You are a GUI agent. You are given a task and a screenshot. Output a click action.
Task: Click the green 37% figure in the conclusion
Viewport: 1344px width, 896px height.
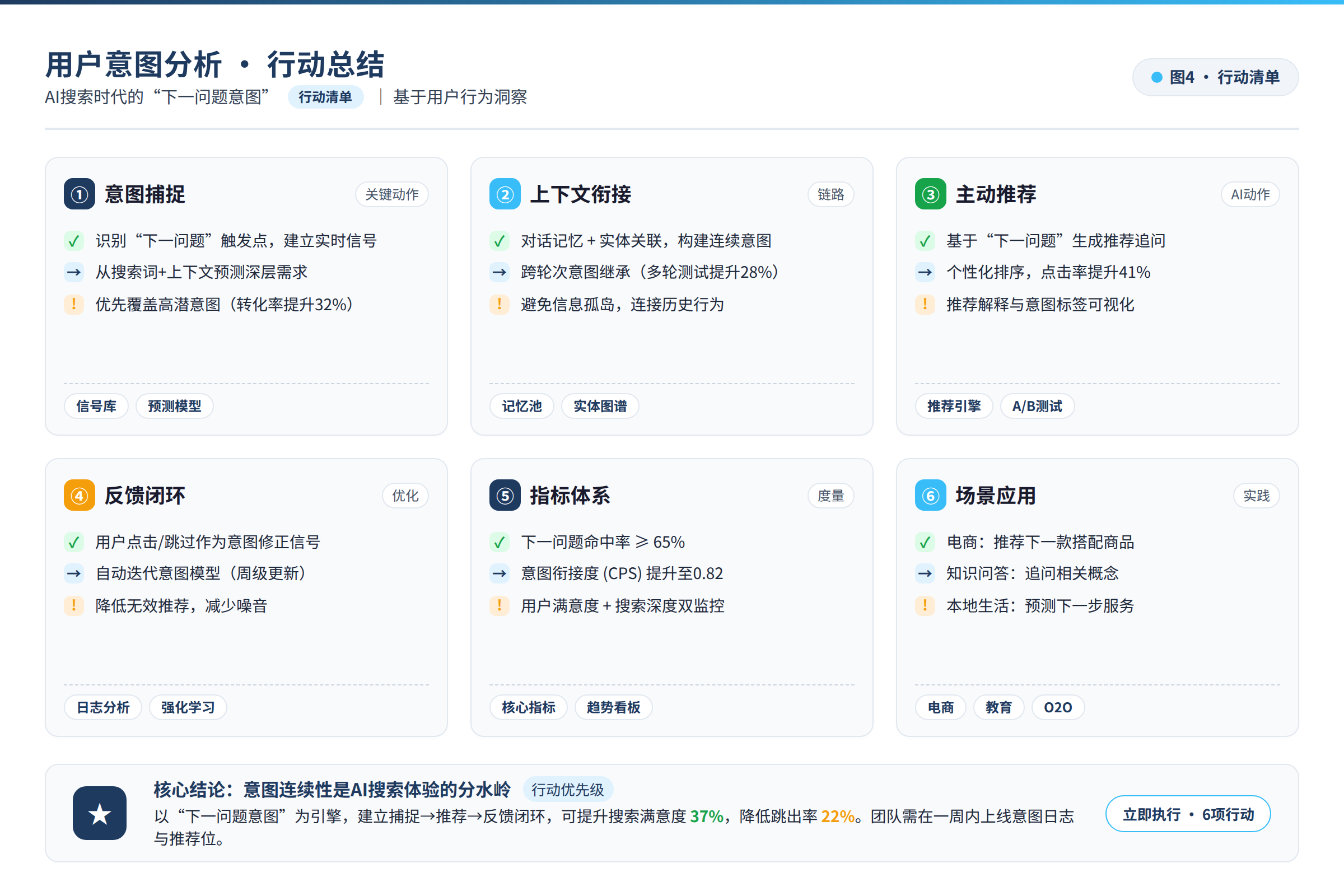(x=706, y=816)
